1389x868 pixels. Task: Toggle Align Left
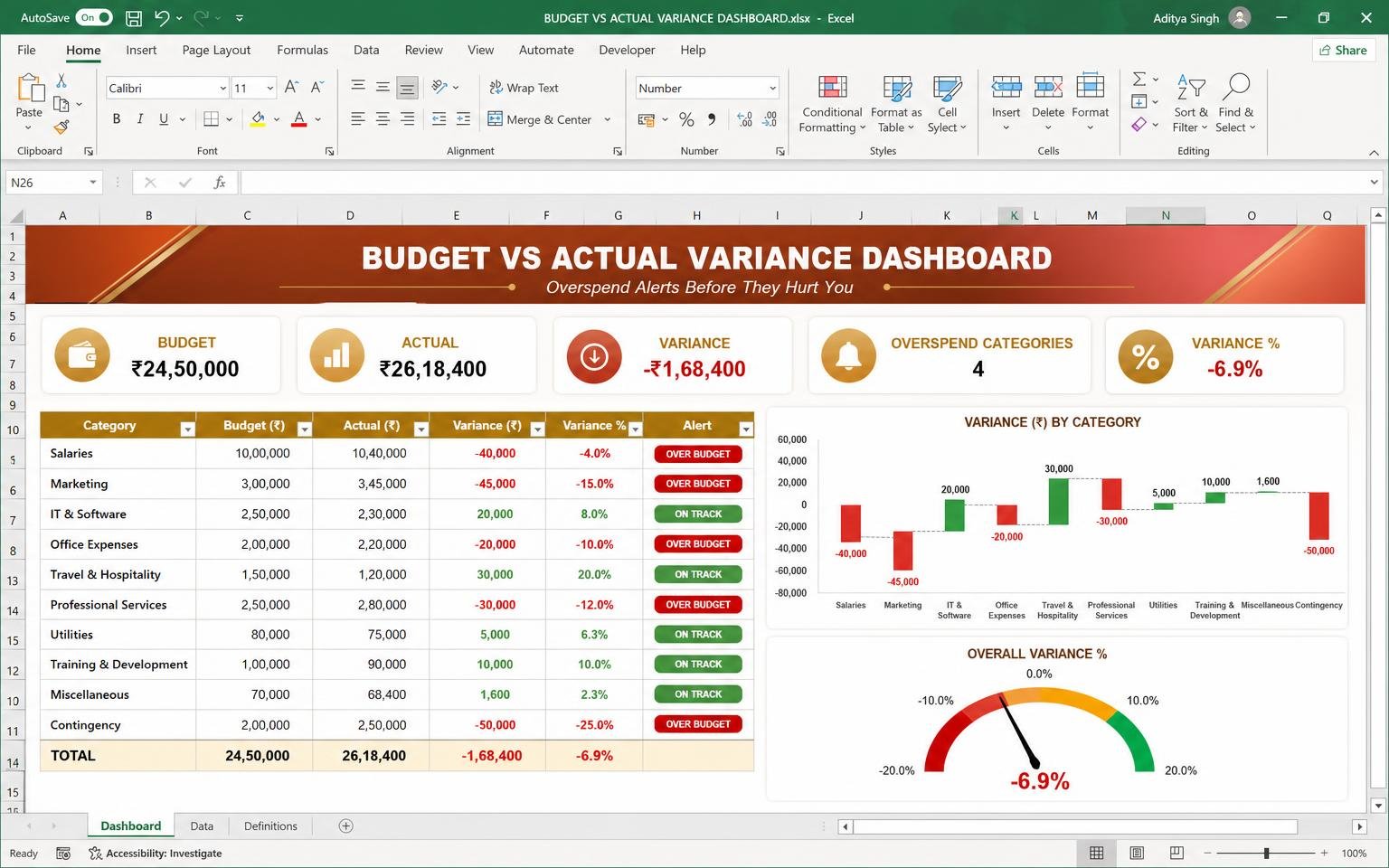click(358, 118)
